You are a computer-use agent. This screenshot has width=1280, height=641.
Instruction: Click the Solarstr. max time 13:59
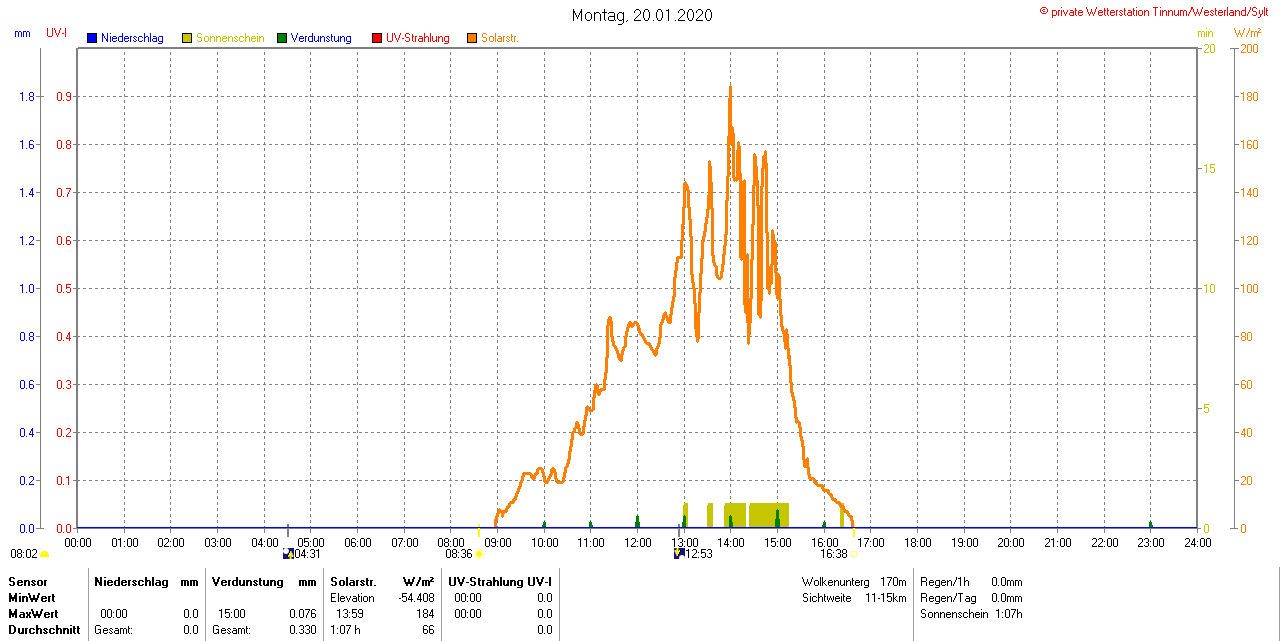tap(349, 614)
